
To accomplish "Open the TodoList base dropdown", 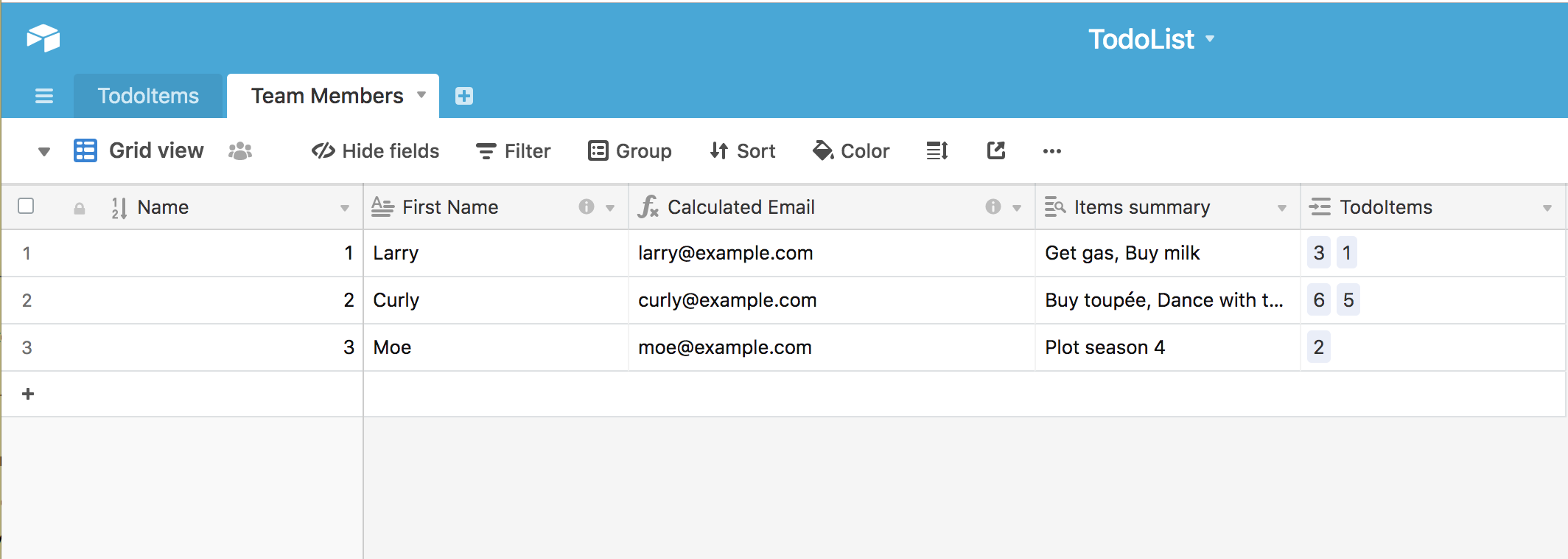I will tap(1151, 39).
